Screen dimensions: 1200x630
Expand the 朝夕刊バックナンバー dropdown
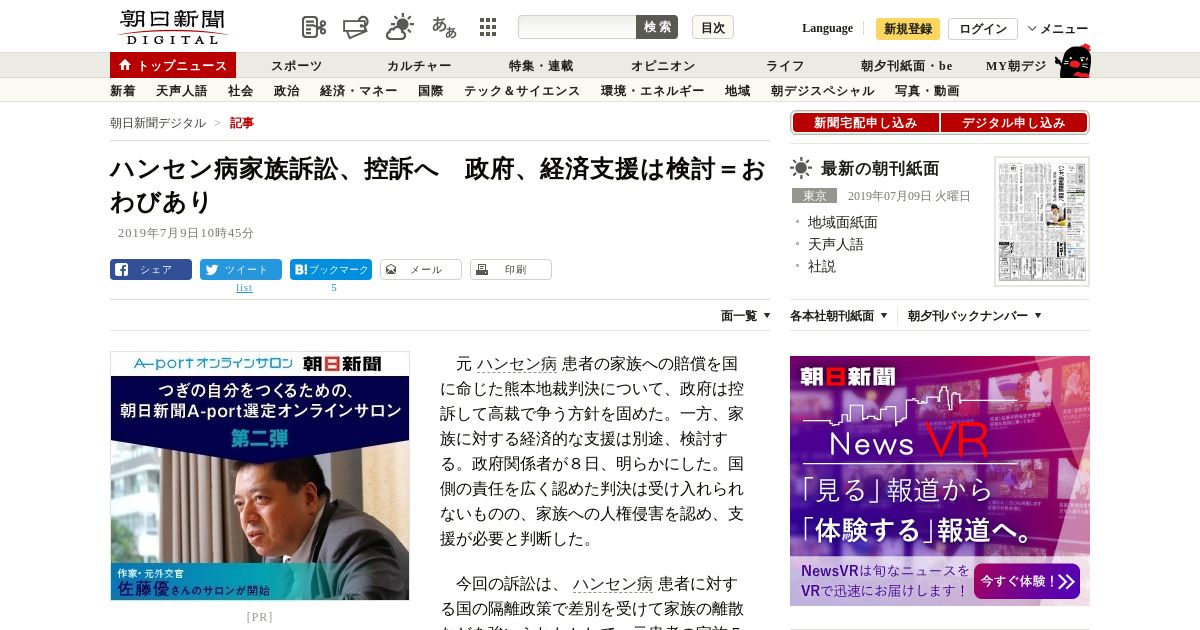[975, 316]
